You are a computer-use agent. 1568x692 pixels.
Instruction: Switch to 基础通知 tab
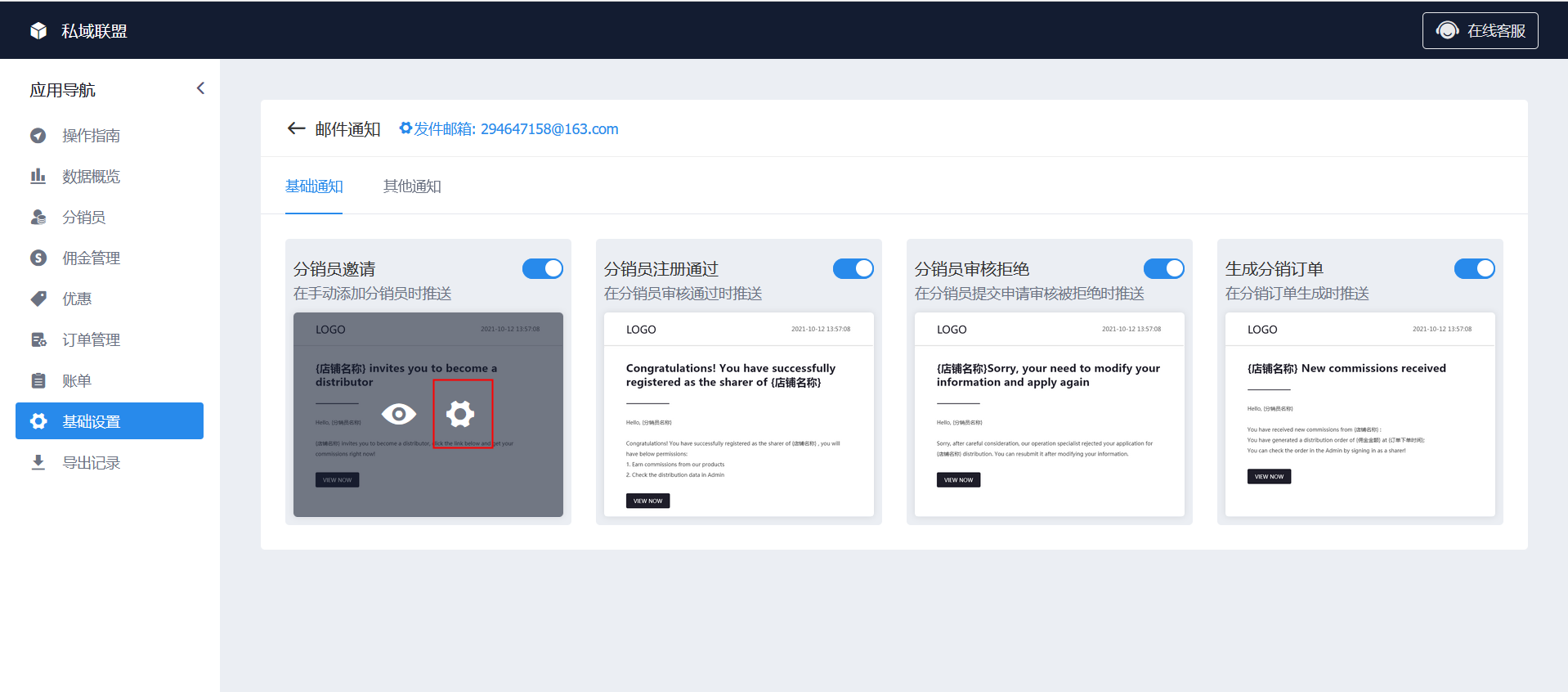(314, 186)
